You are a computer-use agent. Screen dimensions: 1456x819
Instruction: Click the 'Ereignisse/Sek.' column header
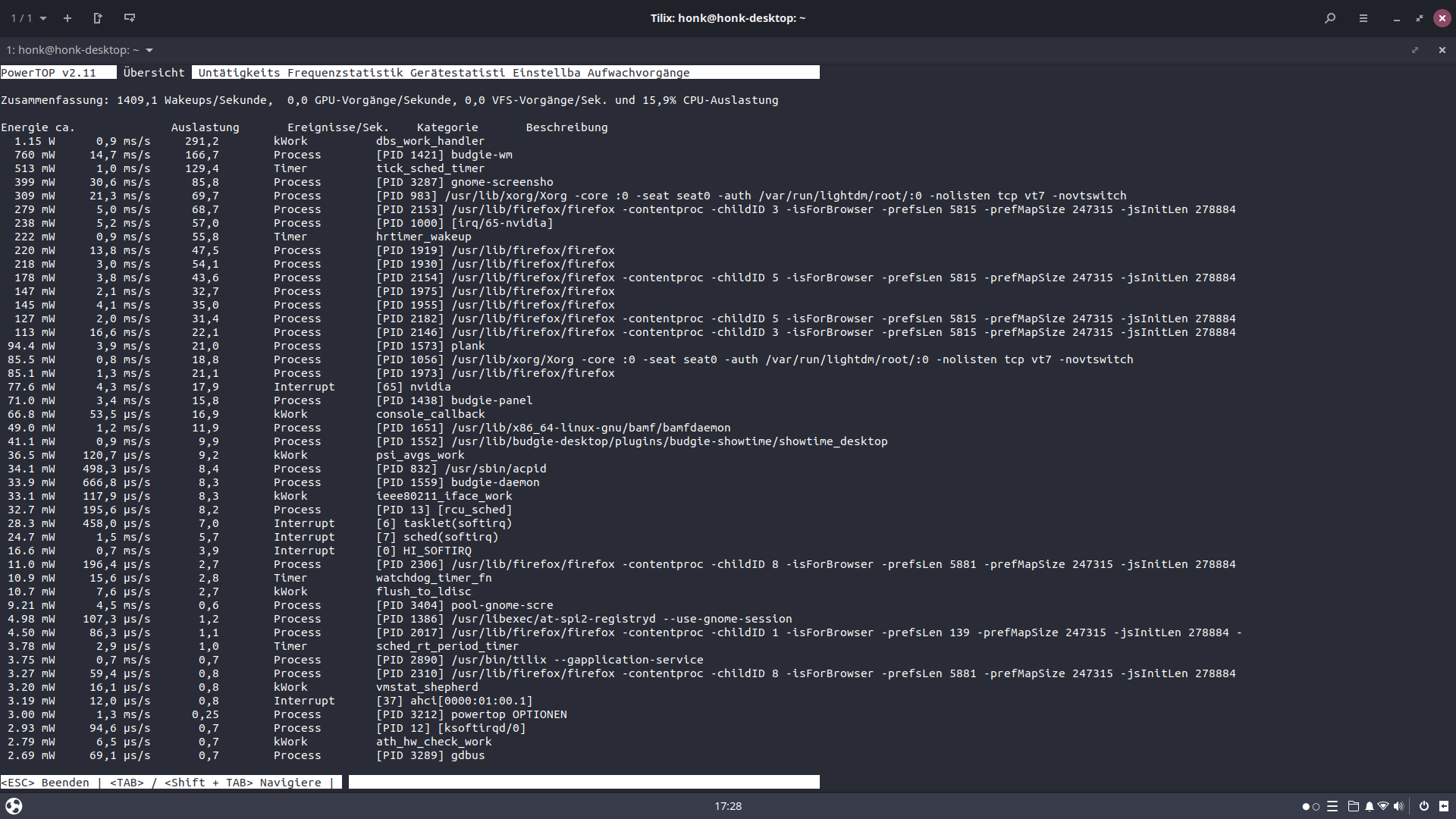(x=338, y=127)
